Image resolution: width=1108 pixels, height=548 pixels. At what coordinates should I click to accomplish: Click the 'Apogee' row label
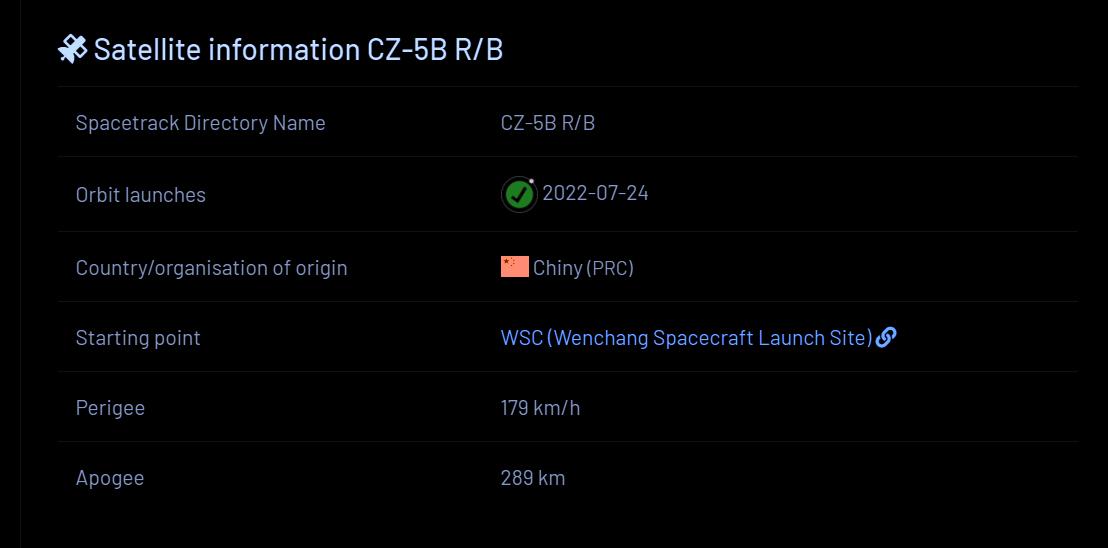109,478
